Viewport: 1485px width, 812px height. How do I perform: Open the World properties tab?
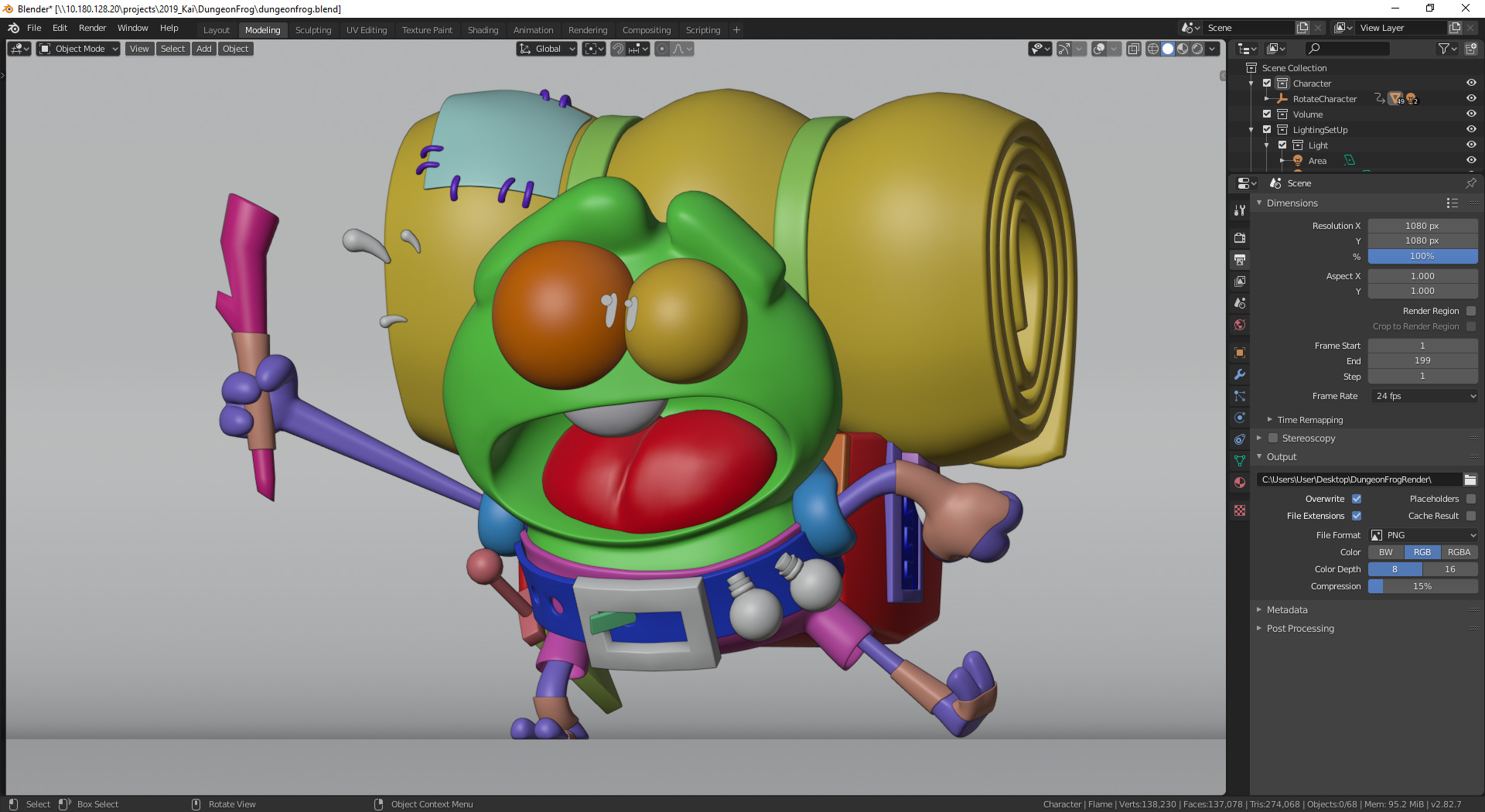coord(1240,325)
